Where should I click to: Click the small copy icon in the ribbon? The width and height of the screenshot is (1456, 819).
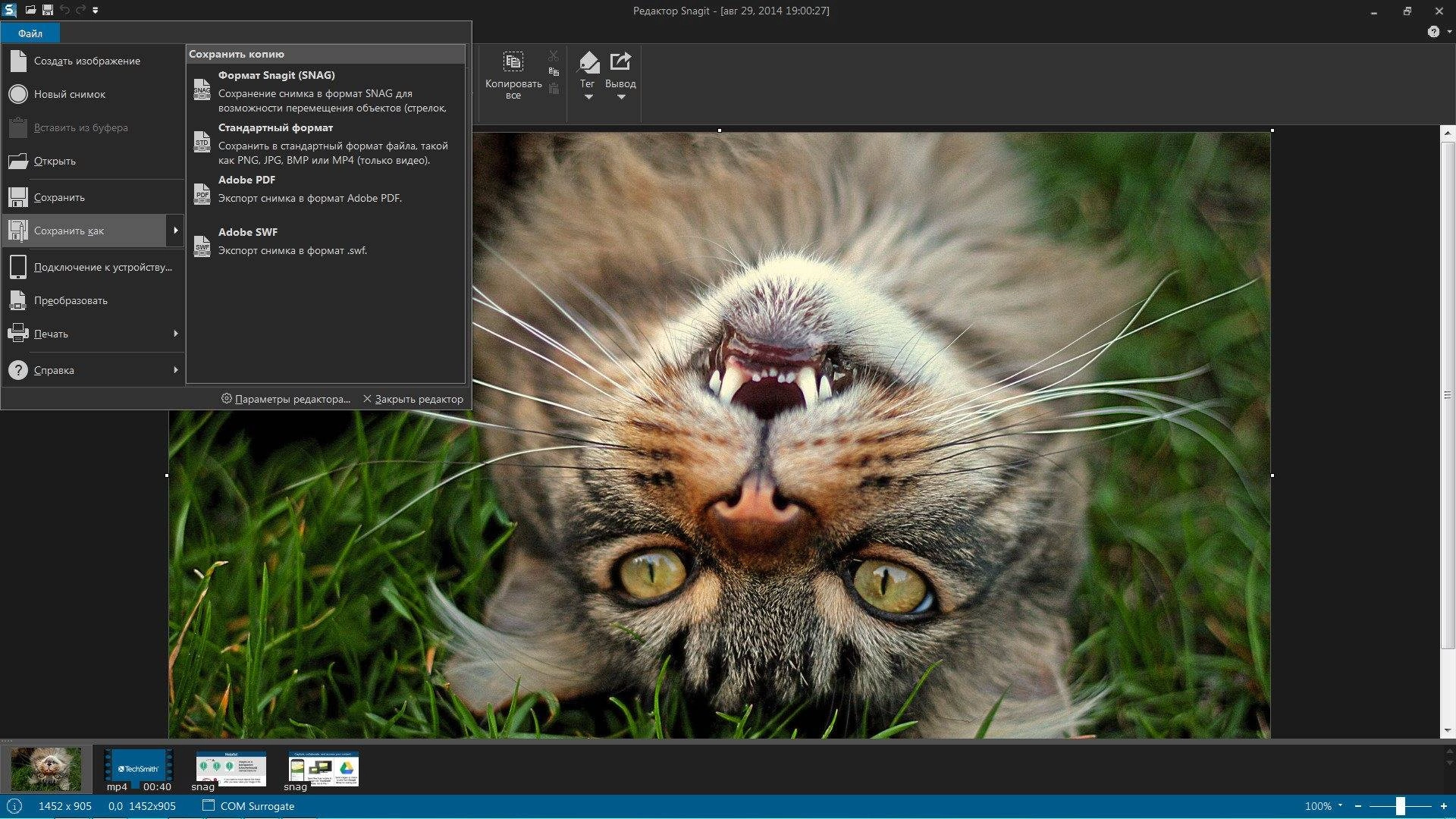pyautogui.click(x=554, y=72)
